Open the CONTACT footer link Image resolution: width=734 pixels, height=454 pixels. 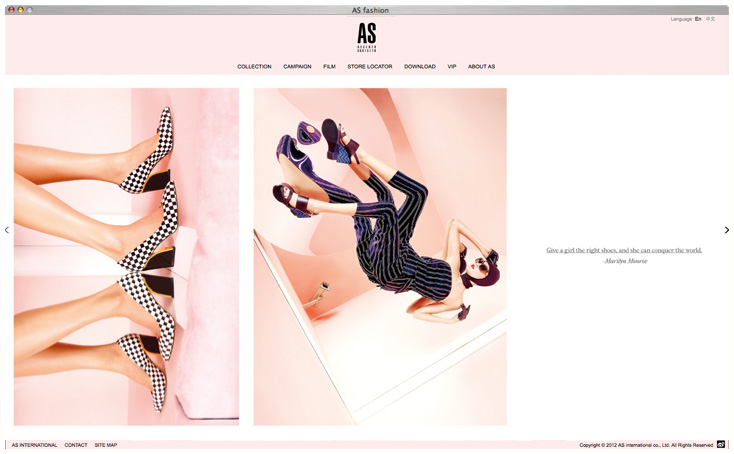click(x=76, y=445)
